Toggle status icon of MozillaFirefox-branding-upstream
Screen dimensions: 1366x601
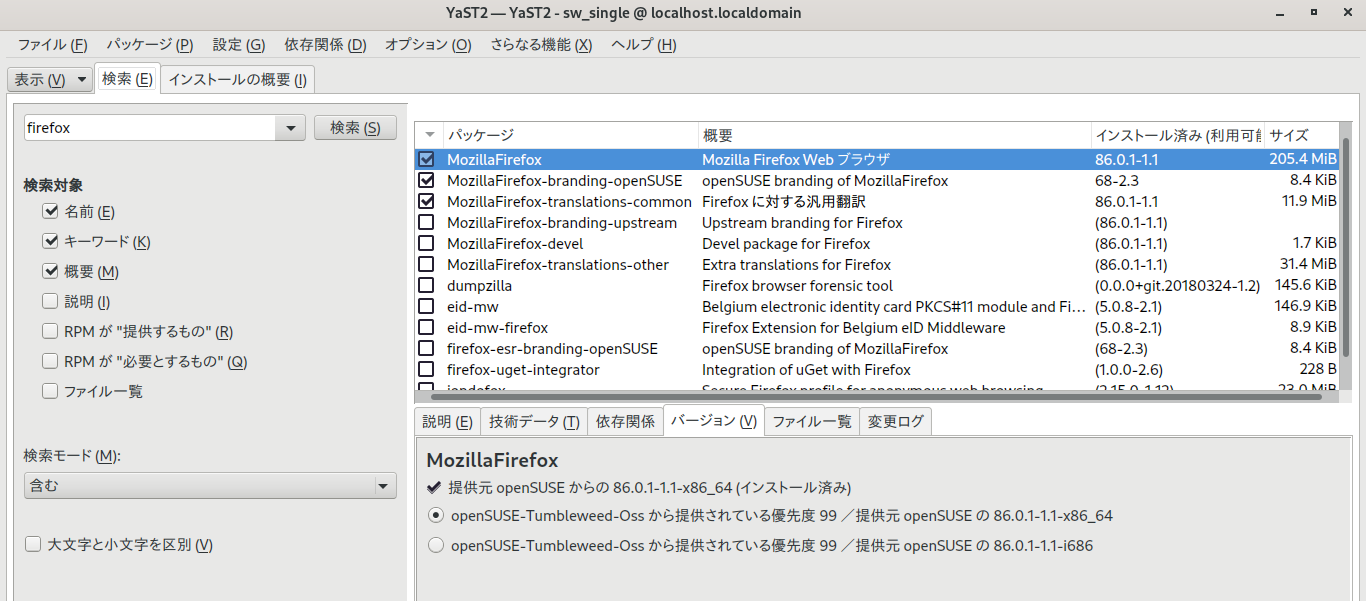[427, 223]
